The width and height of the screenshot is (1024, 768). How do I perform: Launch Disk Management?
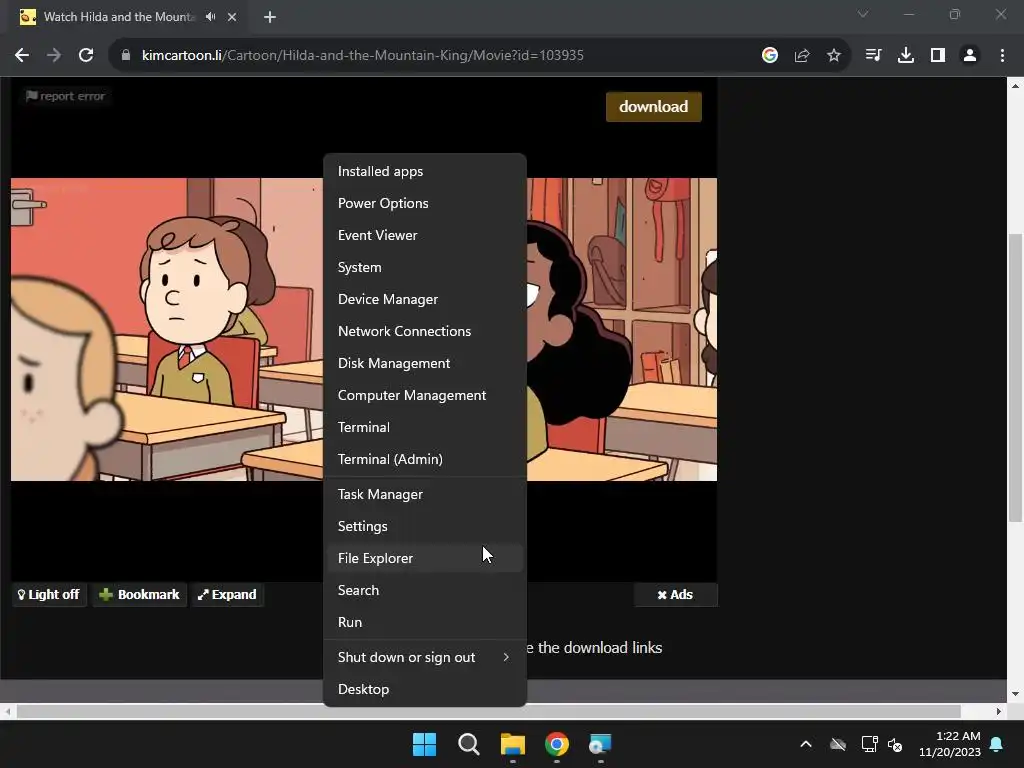(425, 363)
